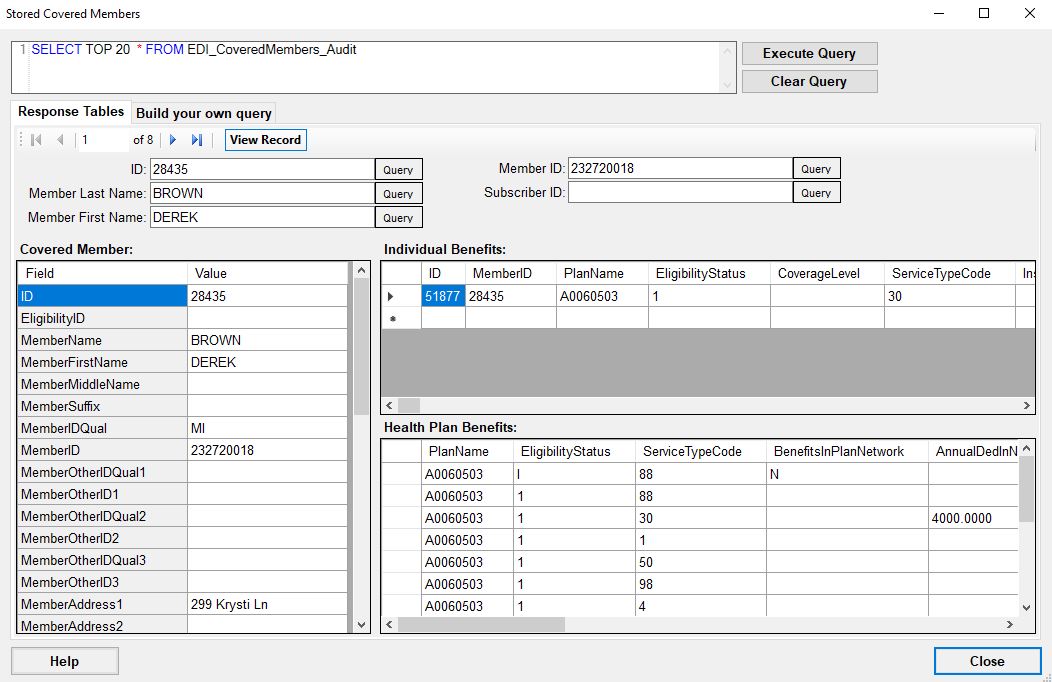Jump to last record arrow
Image resolution: width=1052 pixels, height=682 pixels.
[197, 139]
